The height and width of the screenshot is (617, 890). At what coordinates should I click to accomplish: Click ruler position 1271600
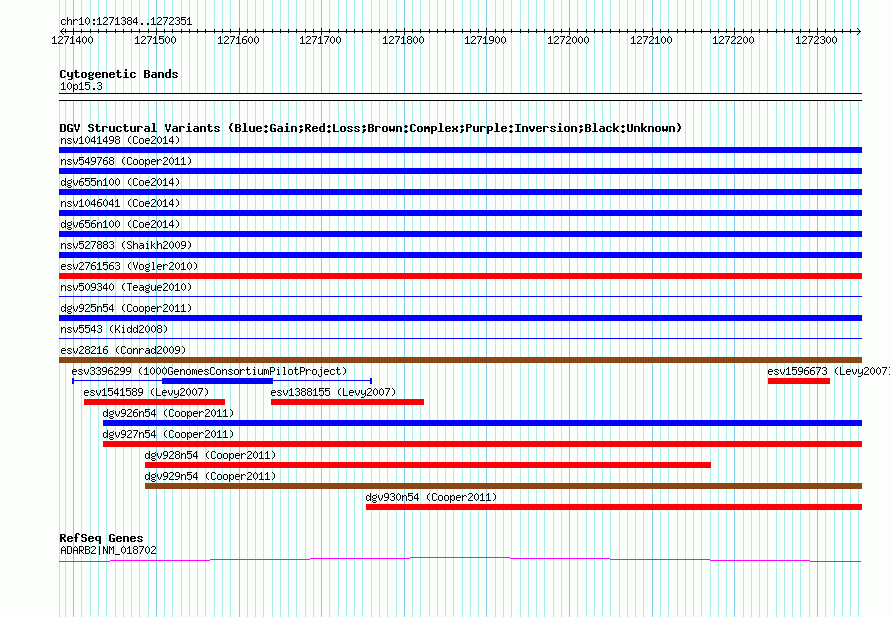pos(238,40)
